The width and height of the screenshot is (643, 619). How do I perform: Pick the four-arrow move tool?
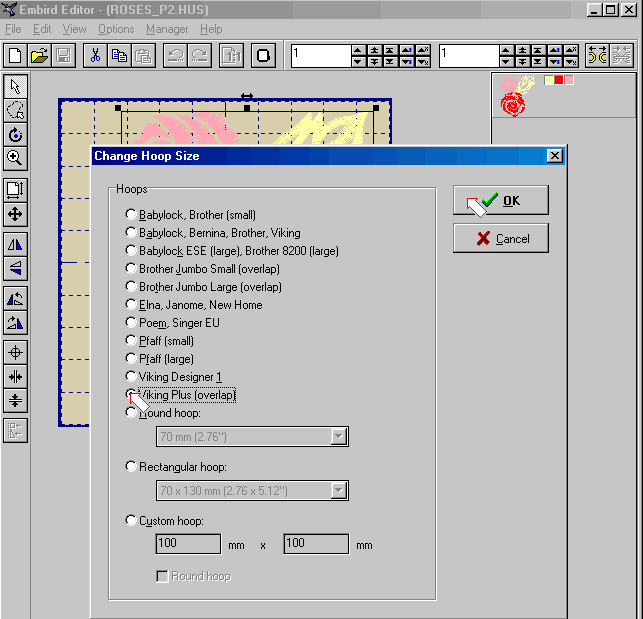coord(16,214)
